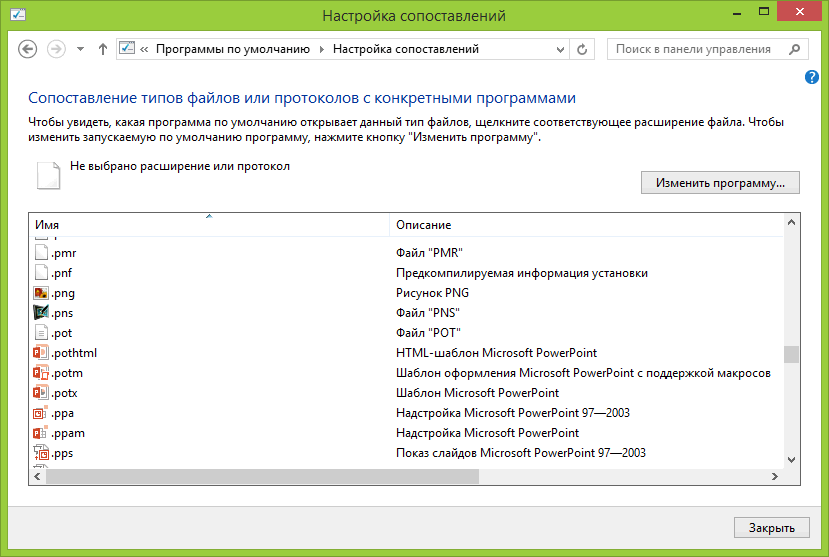Click the refresh button in address bar
The width and height of the screenshot is (829, 557).
pos(582,49)
